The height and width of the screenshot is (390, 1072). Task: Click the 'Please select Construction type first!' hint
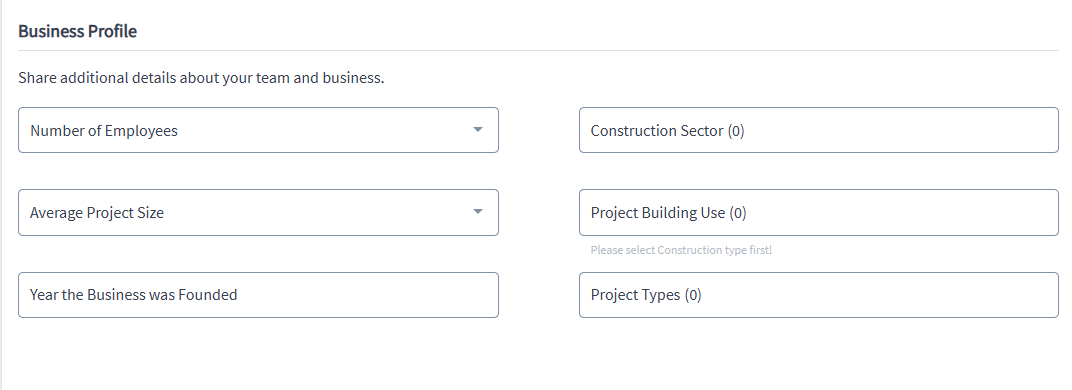coord(681,250)
